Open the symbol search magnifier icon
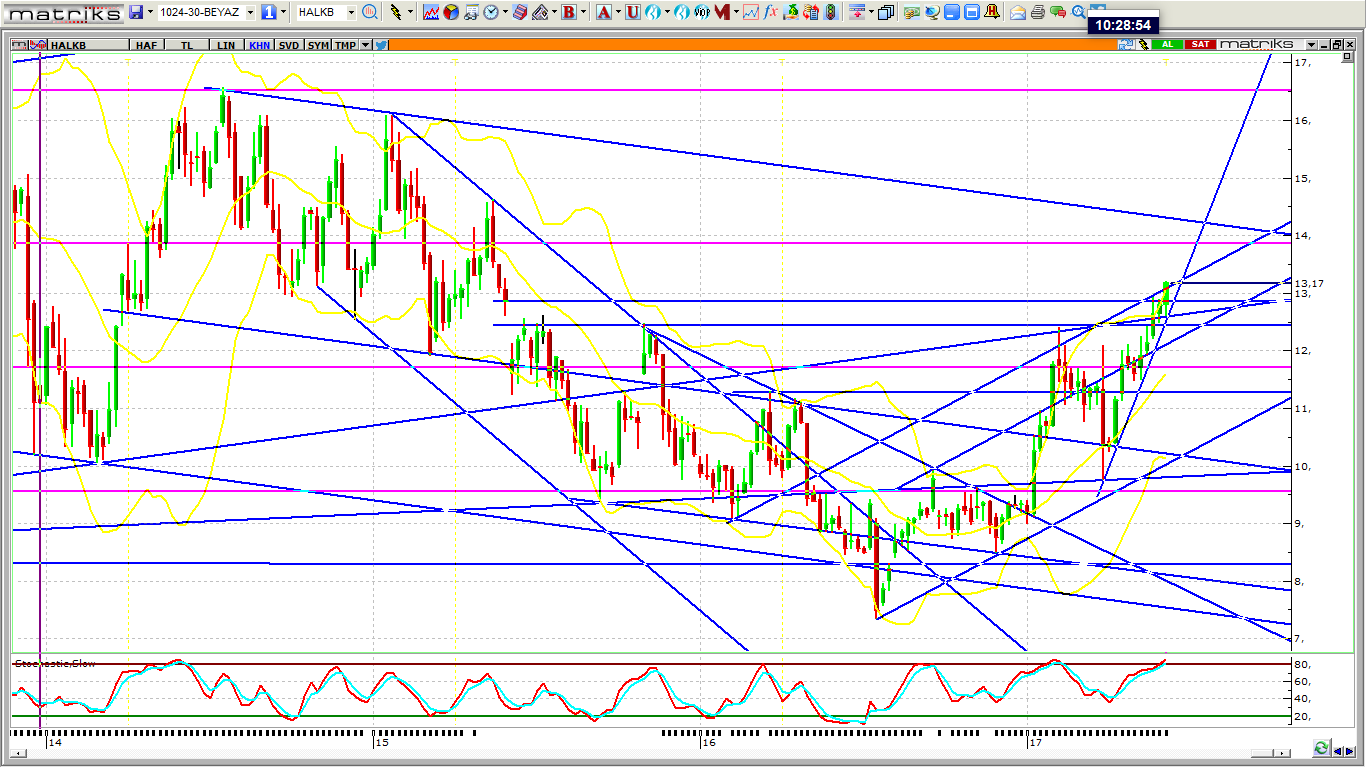Screen dimensions: 1366x768 point(370,12)
